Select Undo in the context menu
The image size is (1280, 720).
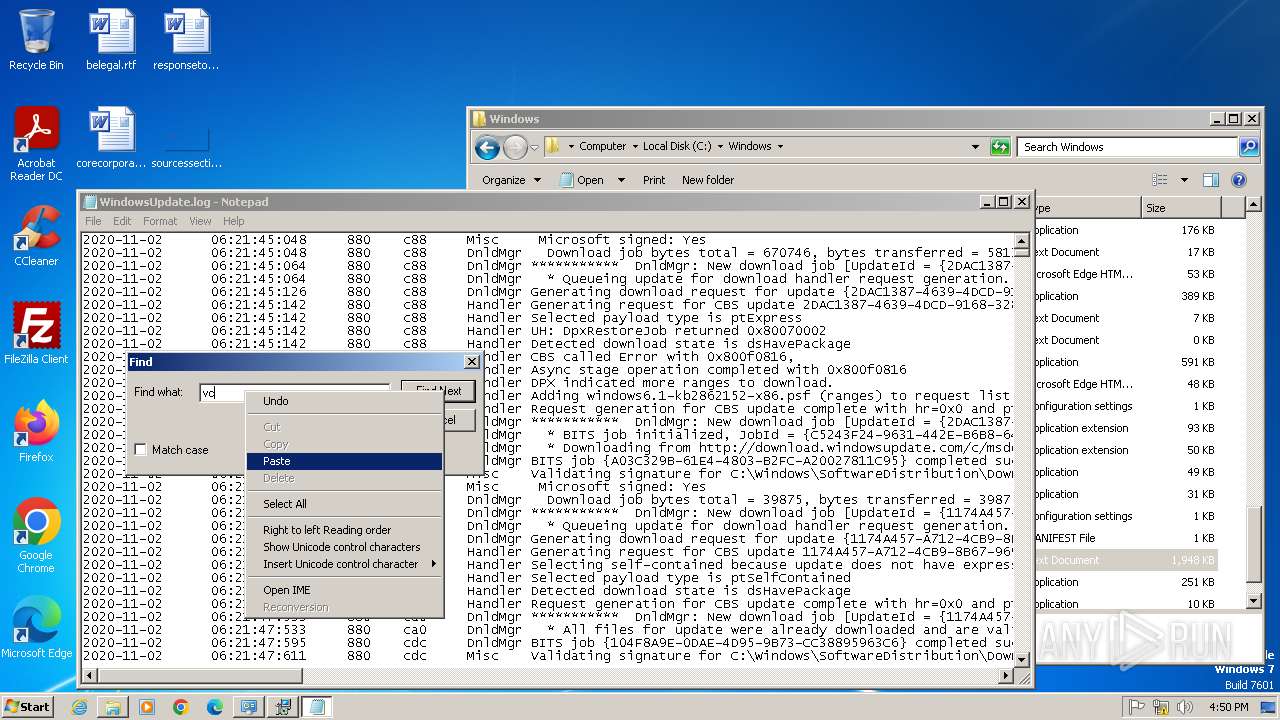(344, 401)
